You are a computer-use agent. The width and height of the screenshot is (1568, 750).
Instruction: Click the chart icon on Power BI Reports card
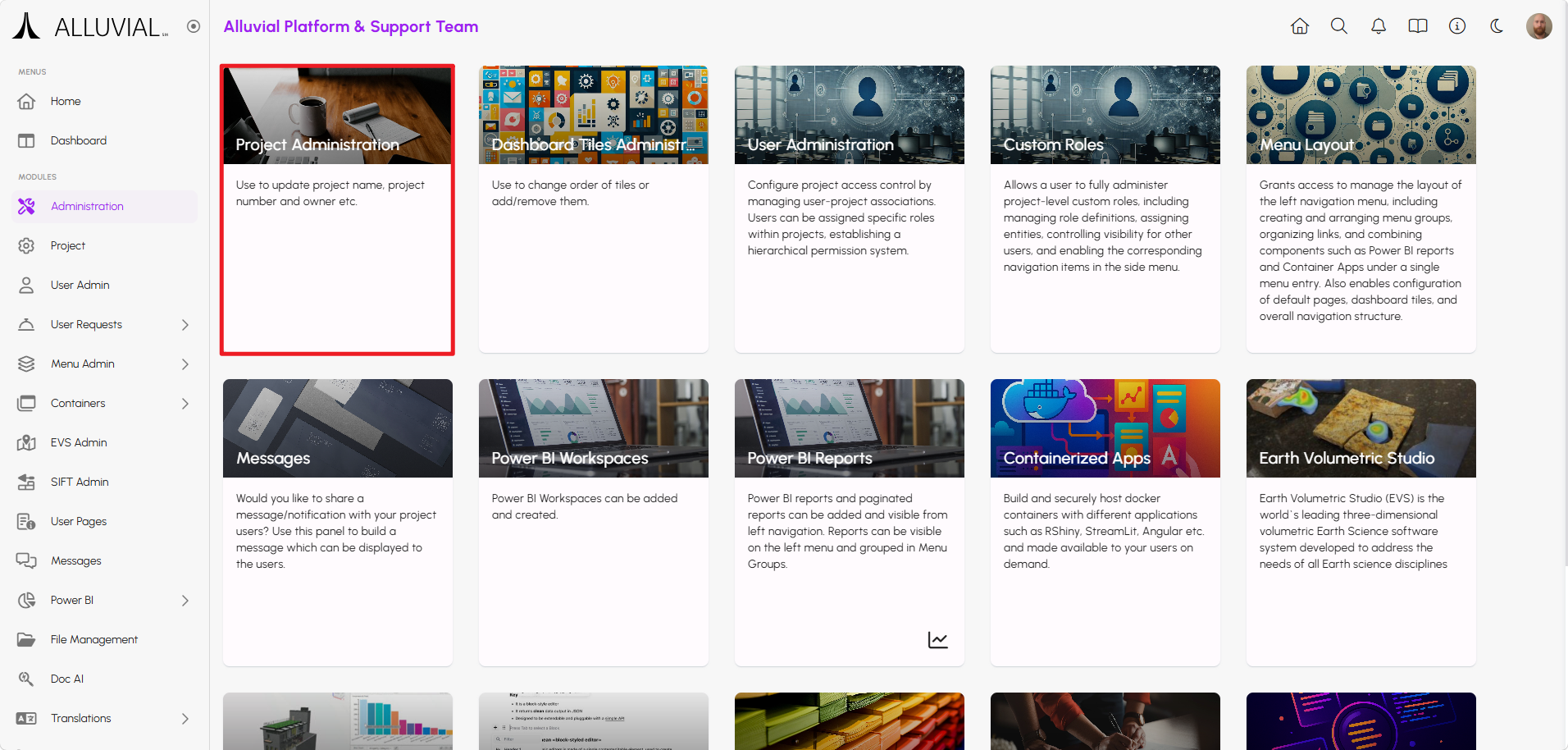point(938,640)
